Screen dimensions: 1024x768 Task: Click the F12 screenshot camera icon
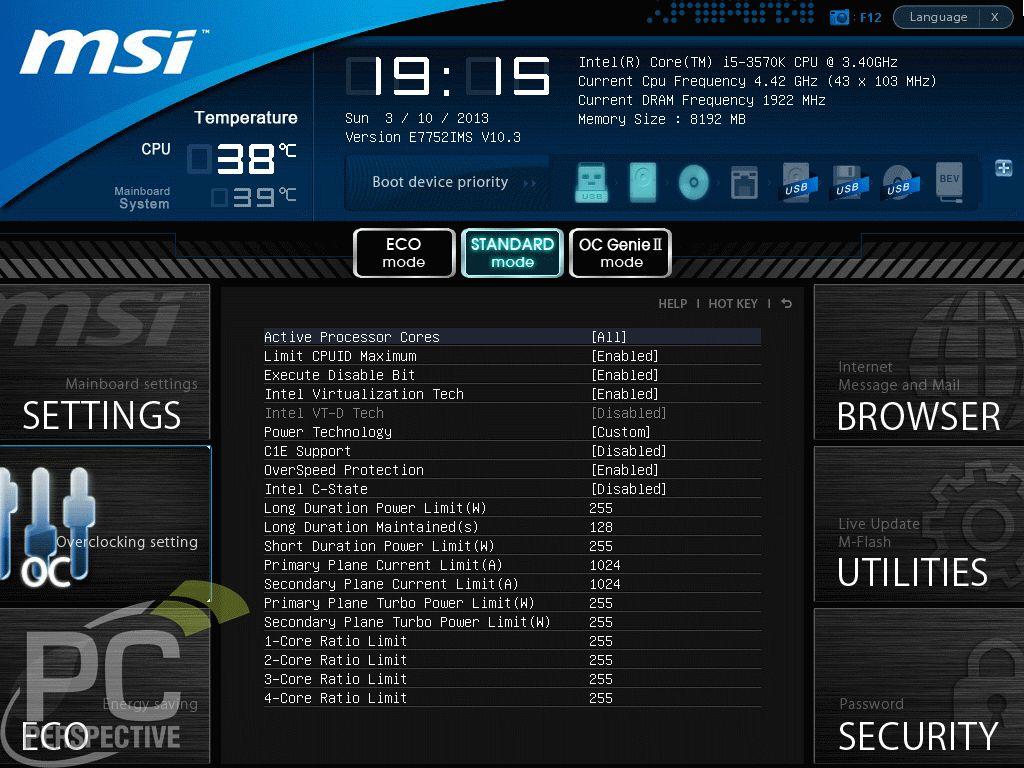tap(839, 17)
